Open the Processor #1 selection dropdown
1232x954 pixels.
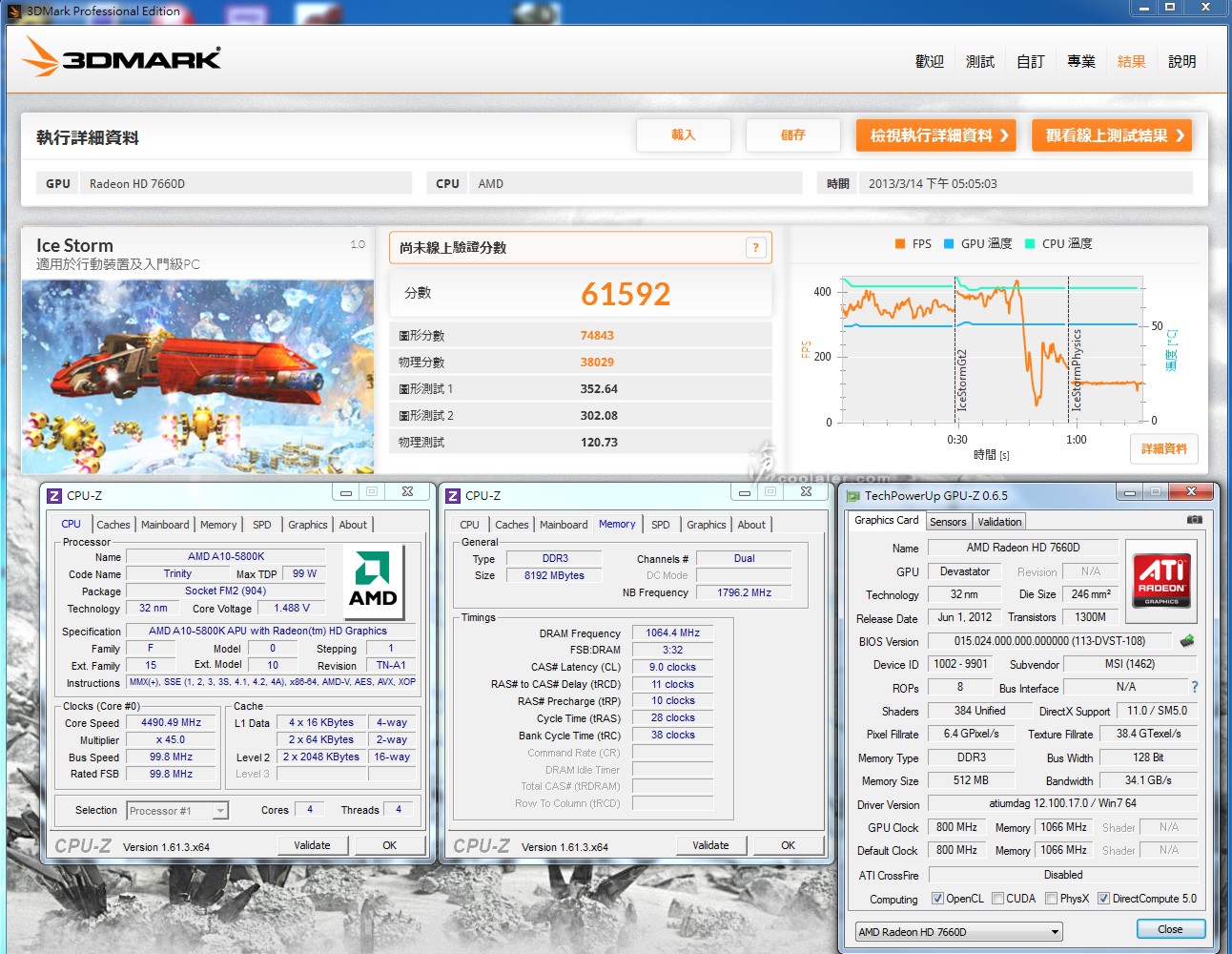[220, 811]
